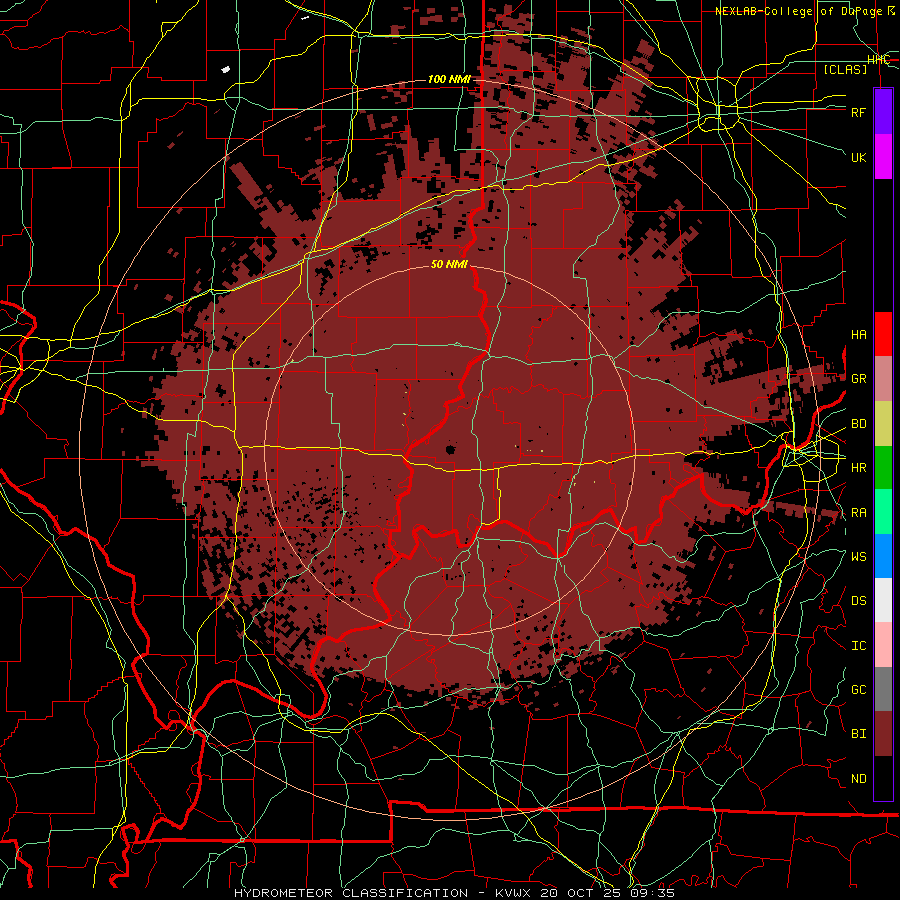Click the WS legend label
The height and width of the screenshot is (900, 900).
pos(859,557)
